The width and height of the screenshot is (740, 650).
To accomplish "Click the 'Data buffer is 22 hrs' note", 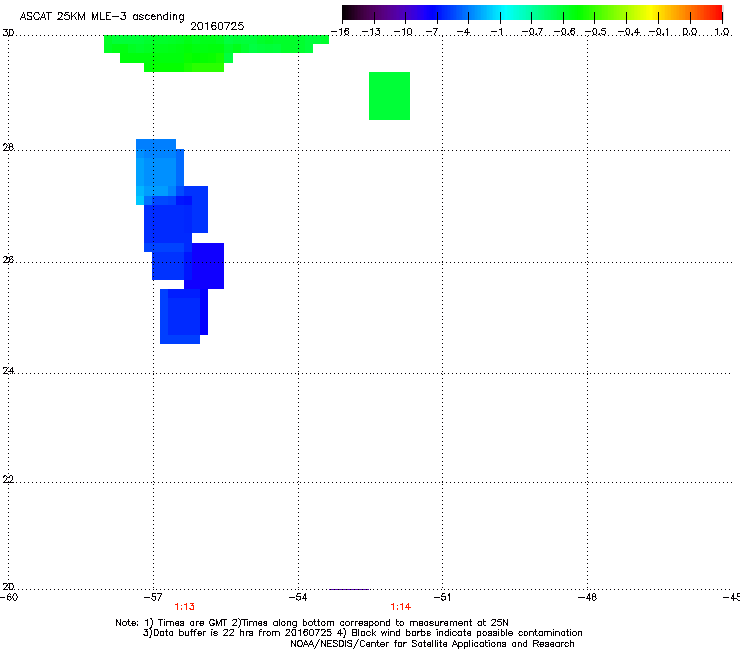I will [x=362, y=633].
